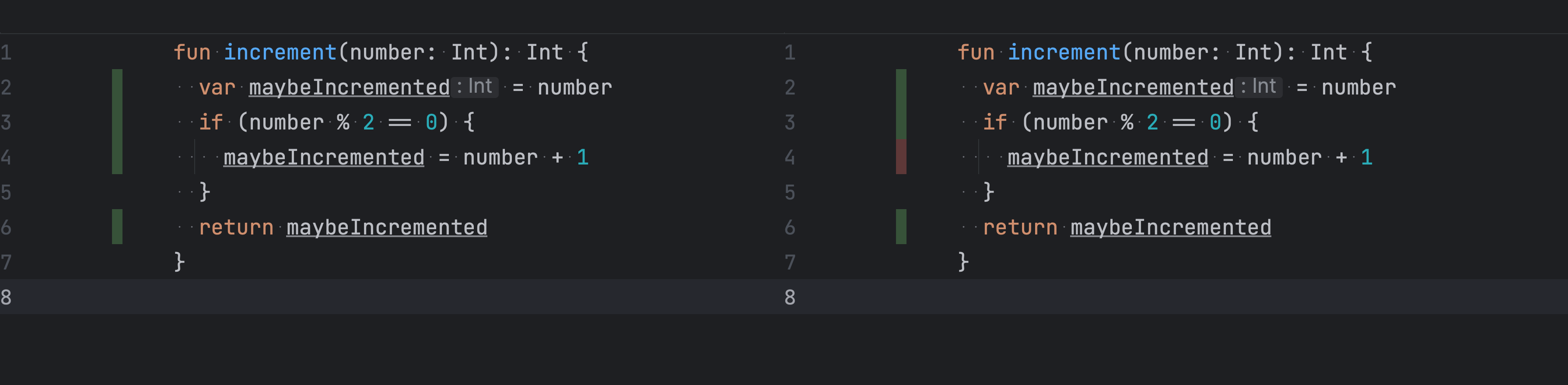The image size is (1568, 385).
Task: Click the increment function name in right editor
Action: point(1064,52)
